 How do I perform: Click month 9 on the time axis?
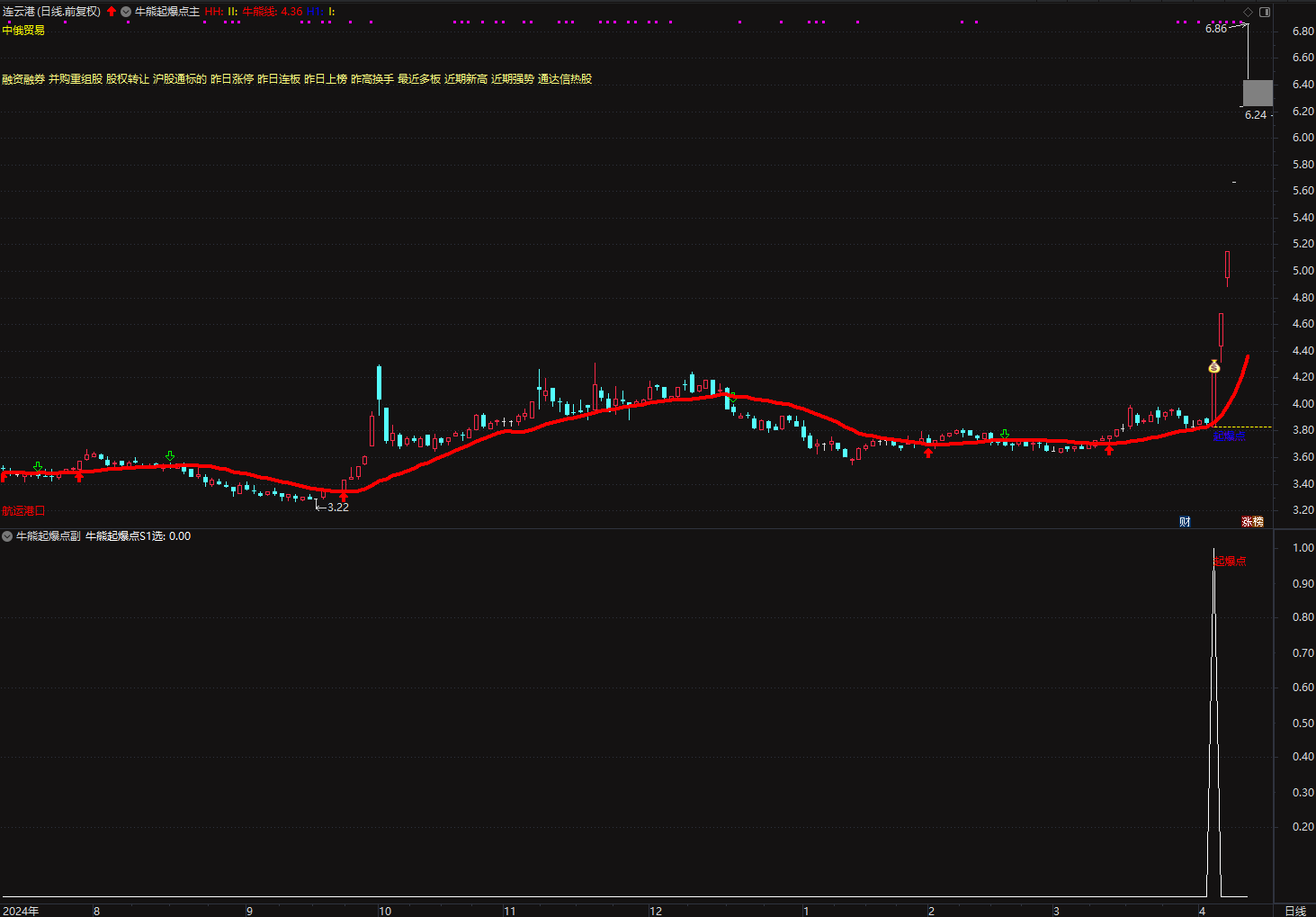tap(249, 911)
